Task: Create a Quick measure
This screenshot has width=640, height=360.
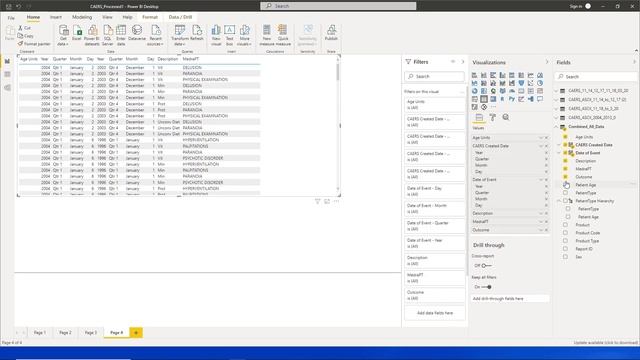Action: [283, 36]
